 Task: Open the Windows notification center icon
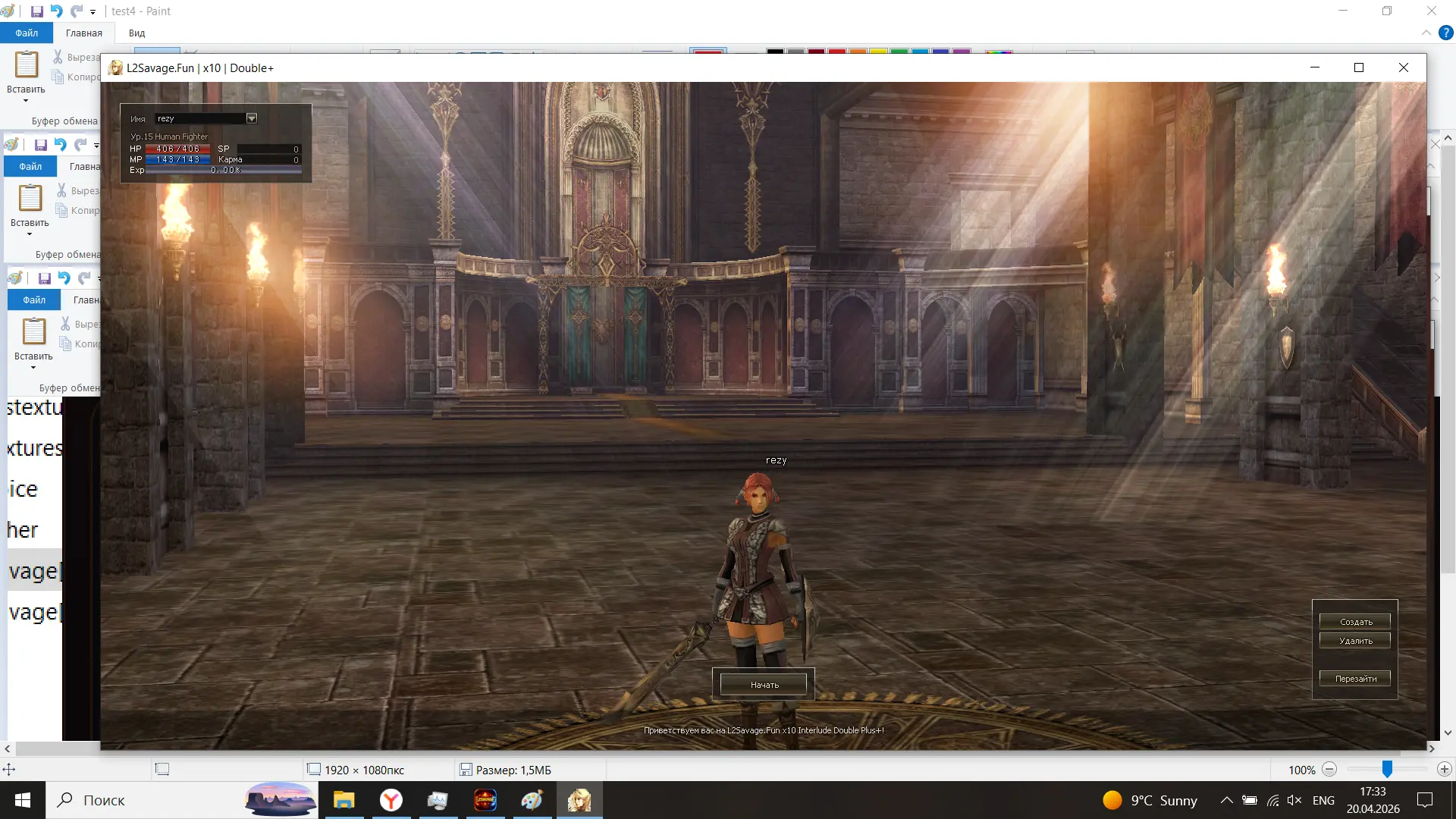tap(1425, 800)
